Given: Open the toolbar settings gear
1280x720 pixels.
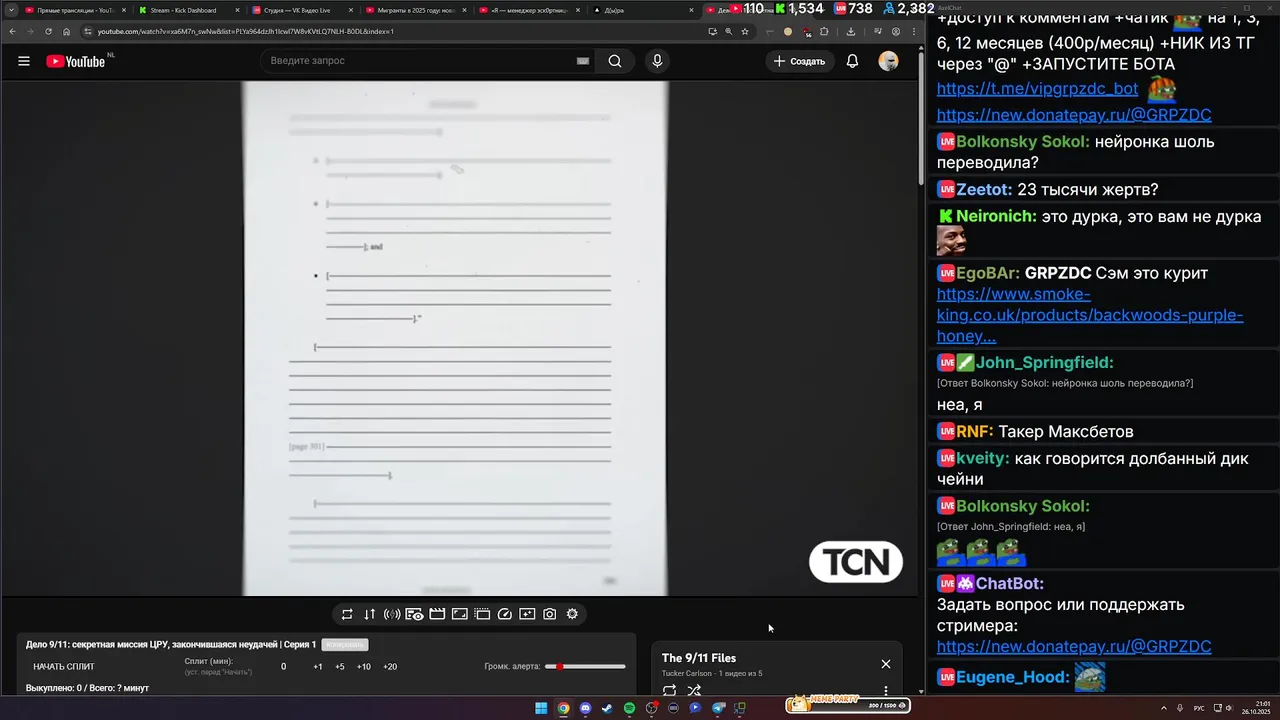Looking at the screenshot, I should click(x=572, y=614).
